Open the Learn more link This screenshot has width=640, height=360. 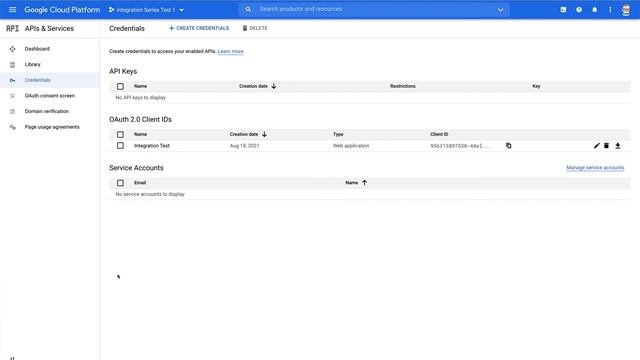click(231, 51)
